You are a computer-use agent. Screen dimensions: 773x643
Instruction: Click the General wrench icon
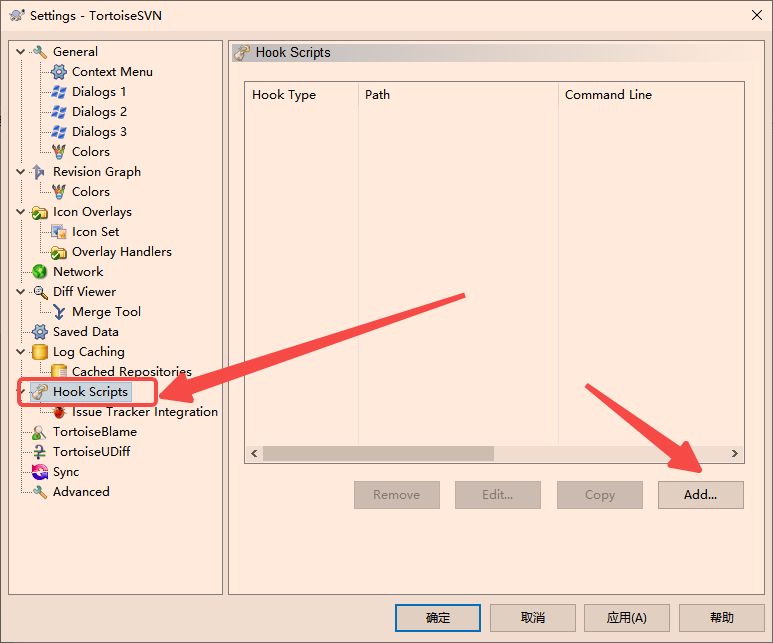[x=39, y=52]
